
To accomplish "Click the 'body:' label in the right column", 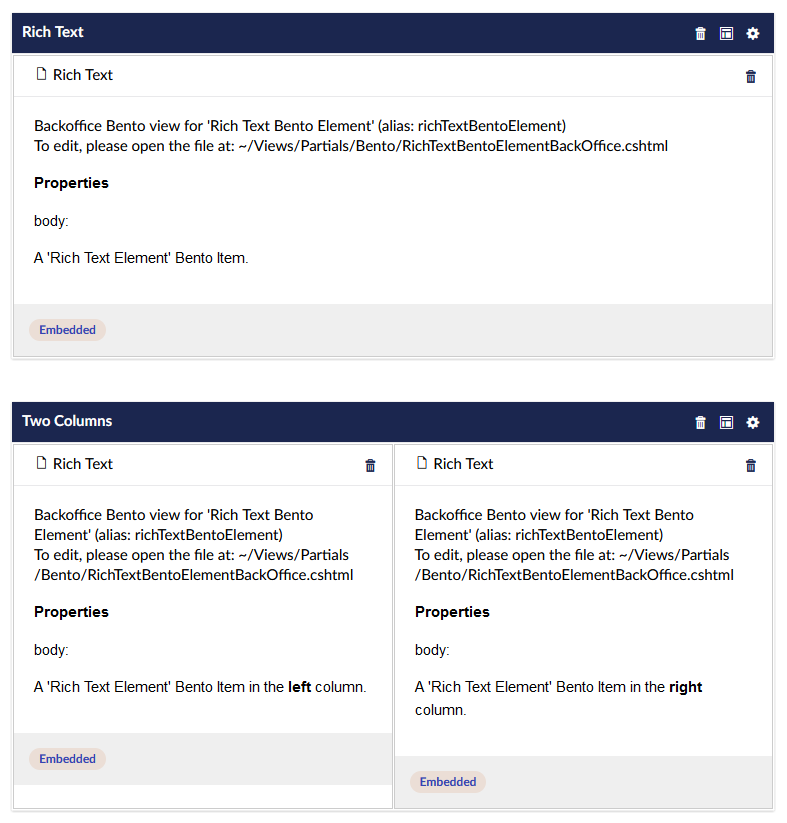I will pos(432,650).
